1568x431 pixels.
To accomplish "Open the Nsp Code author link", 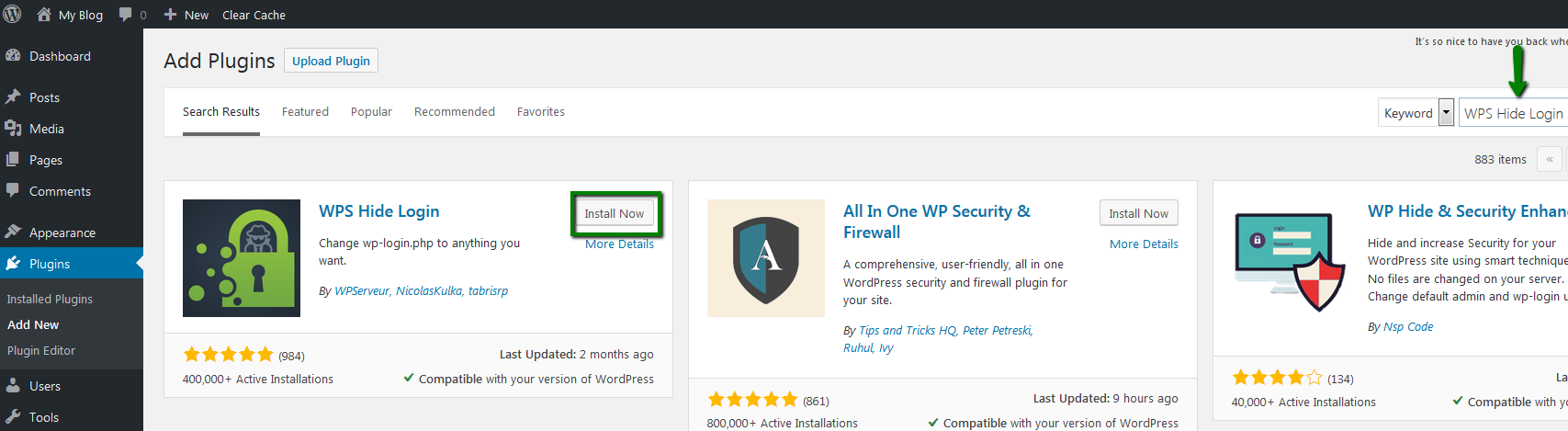I will click(x=1408, y=326).
